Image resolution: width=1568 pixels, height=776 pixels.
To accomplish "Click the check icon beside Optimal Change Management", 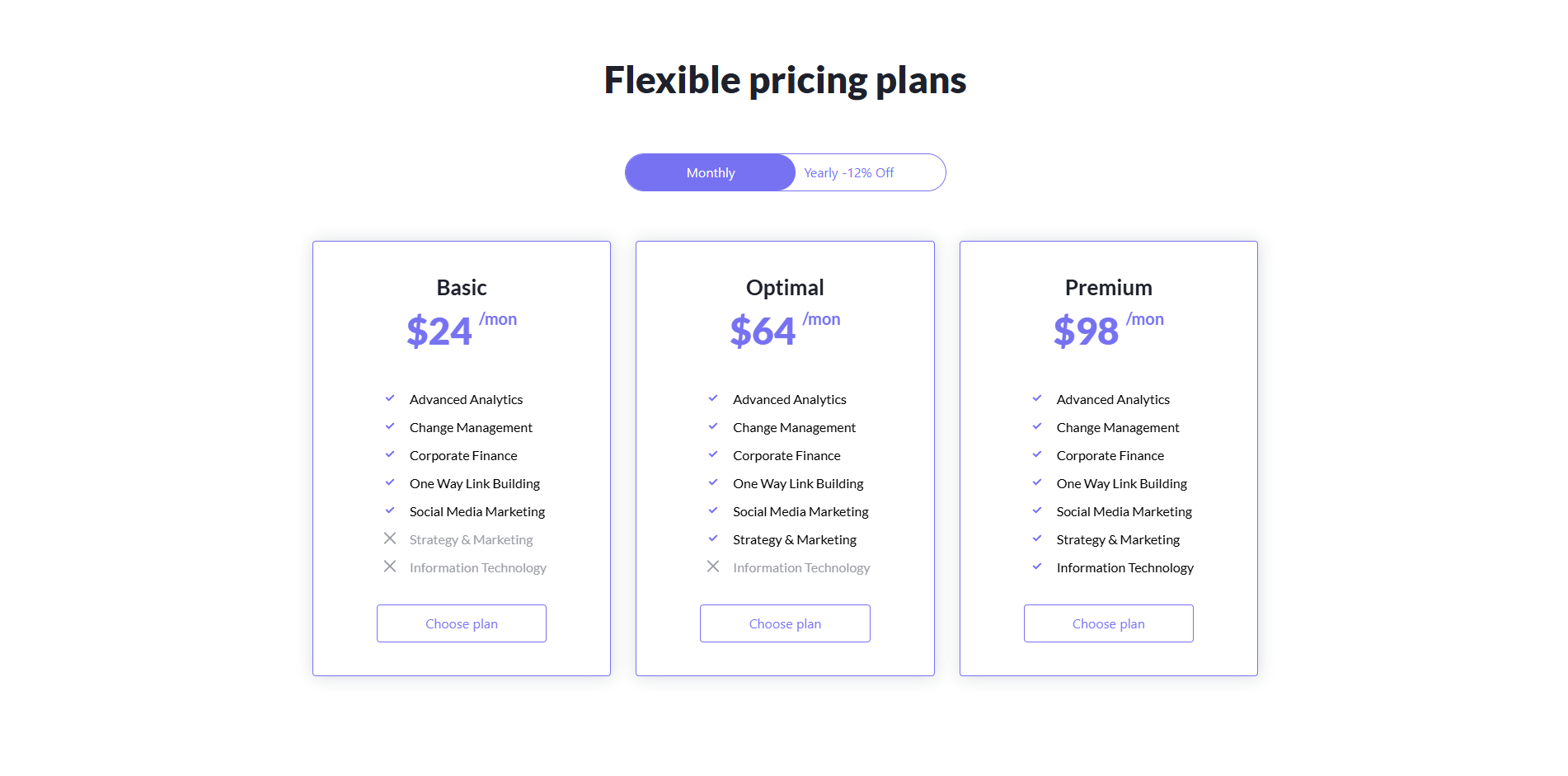I will tap(713, 426).
